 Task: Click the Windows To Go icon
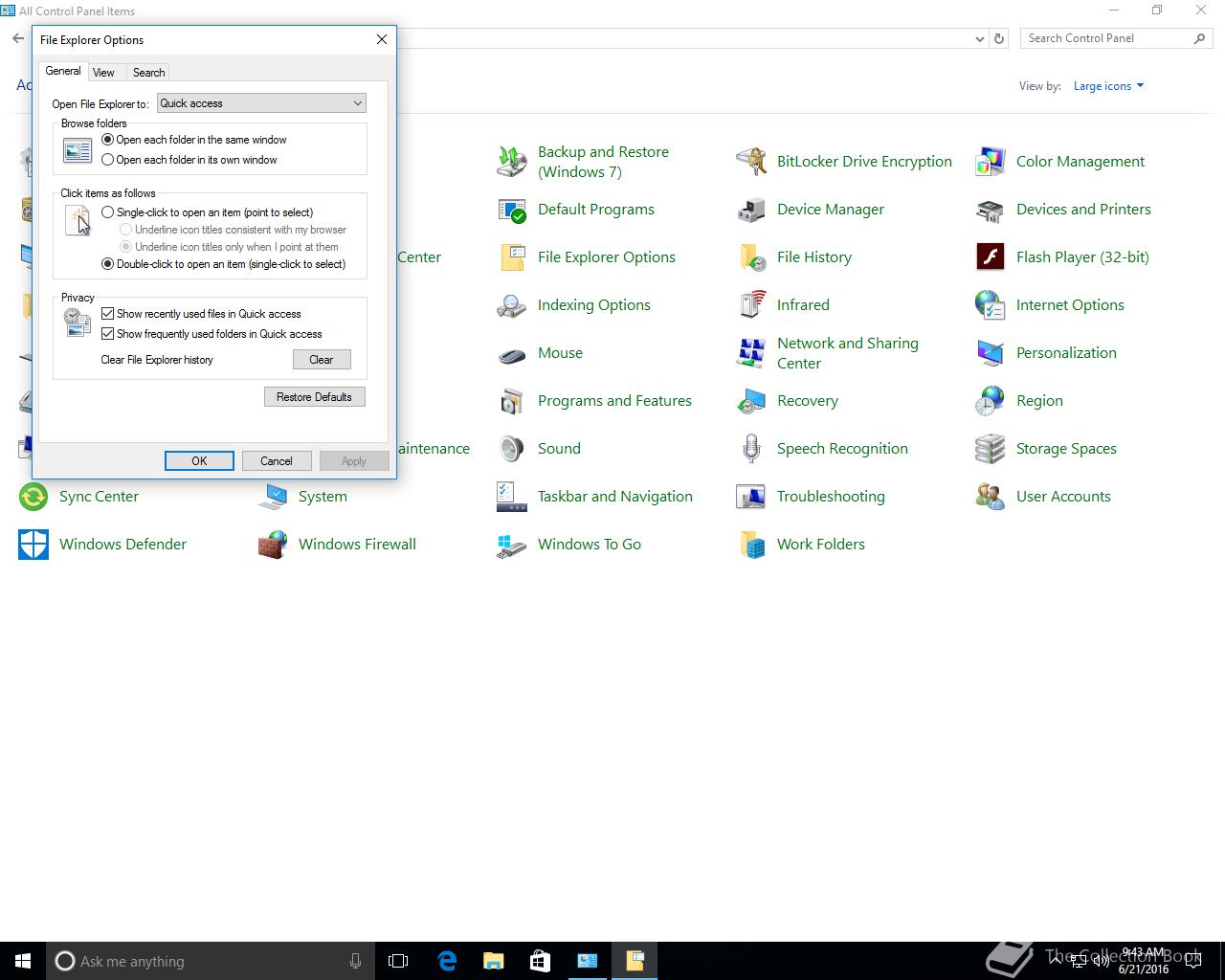tap(512, 545)
